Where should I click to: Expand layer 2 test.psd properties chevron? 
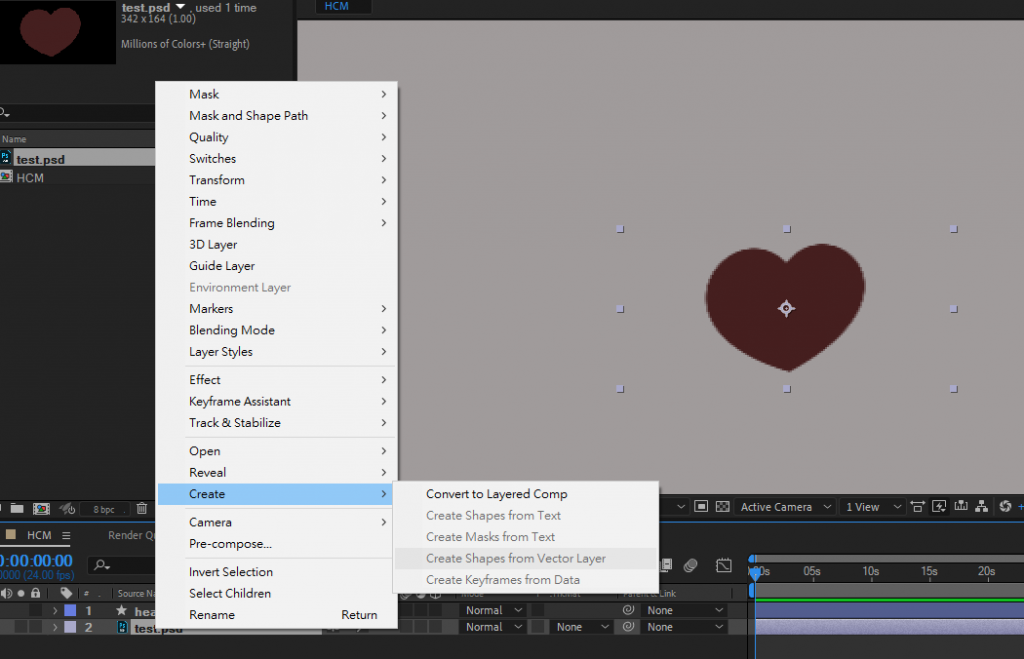[x=55, y=627]
